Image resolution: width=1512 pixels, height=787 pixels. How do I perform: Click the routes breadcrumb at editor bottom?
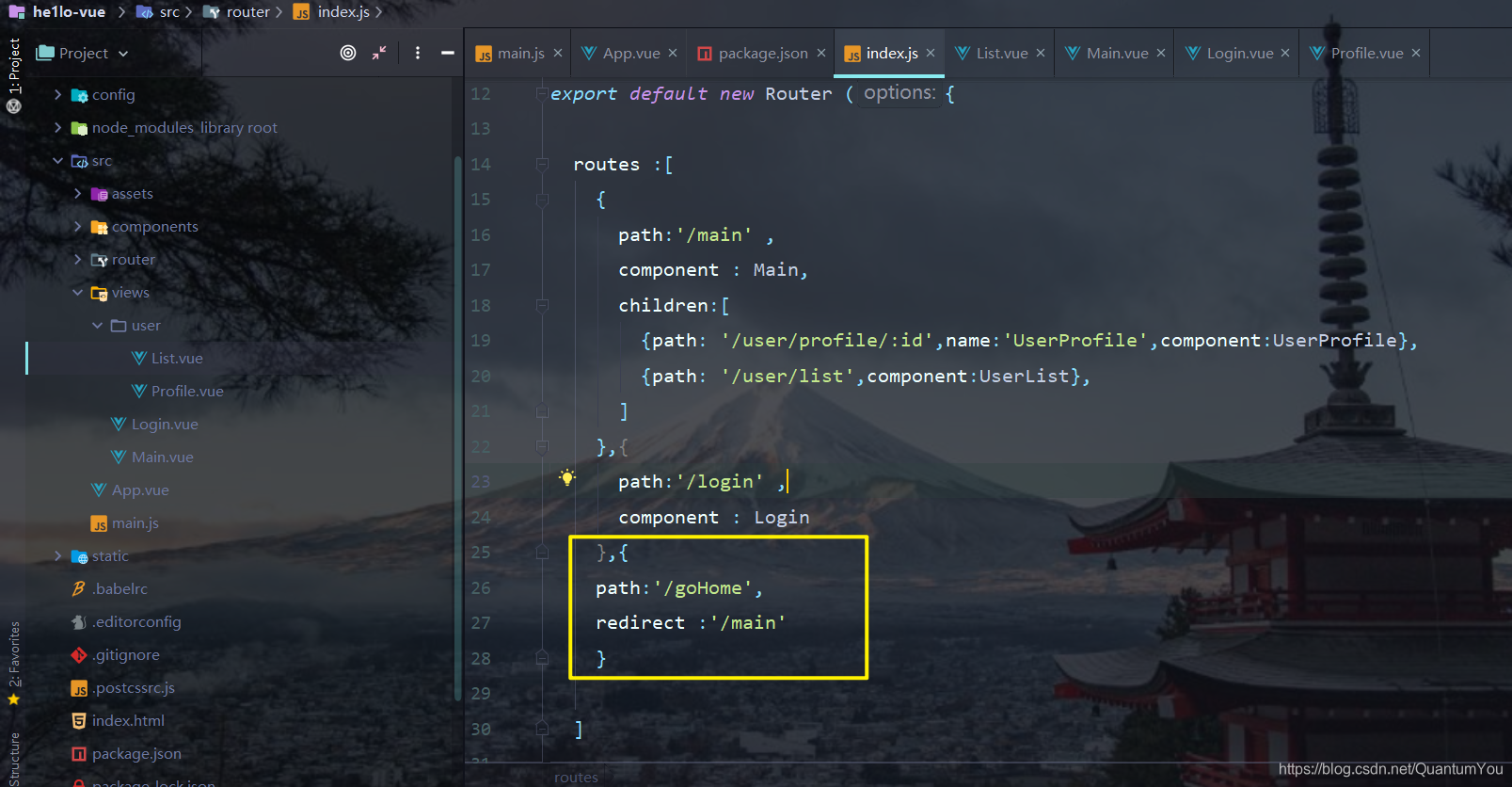(576, 778)
